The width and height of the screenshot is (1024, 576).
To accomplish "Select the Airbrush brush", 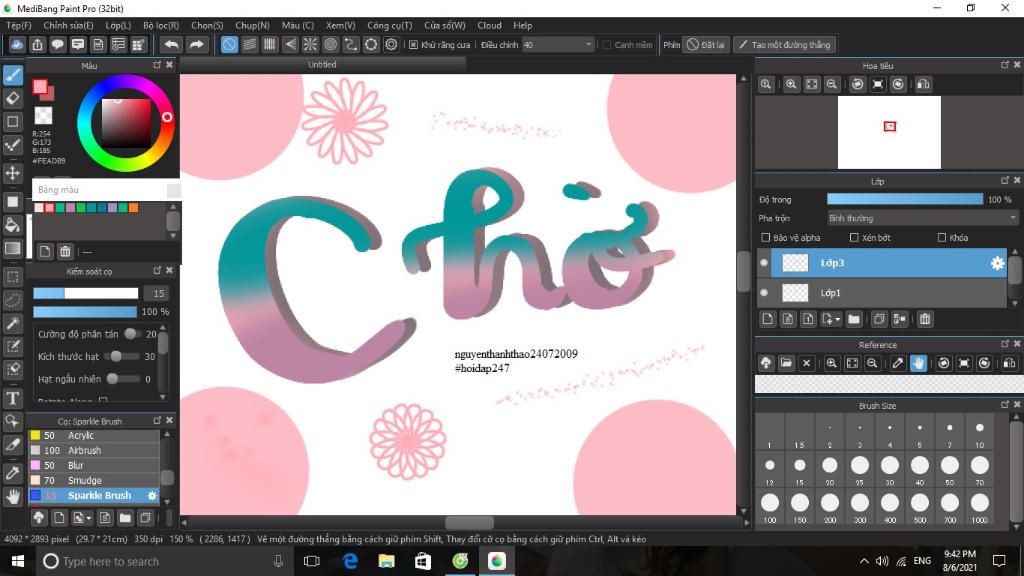I will [94, 451].
